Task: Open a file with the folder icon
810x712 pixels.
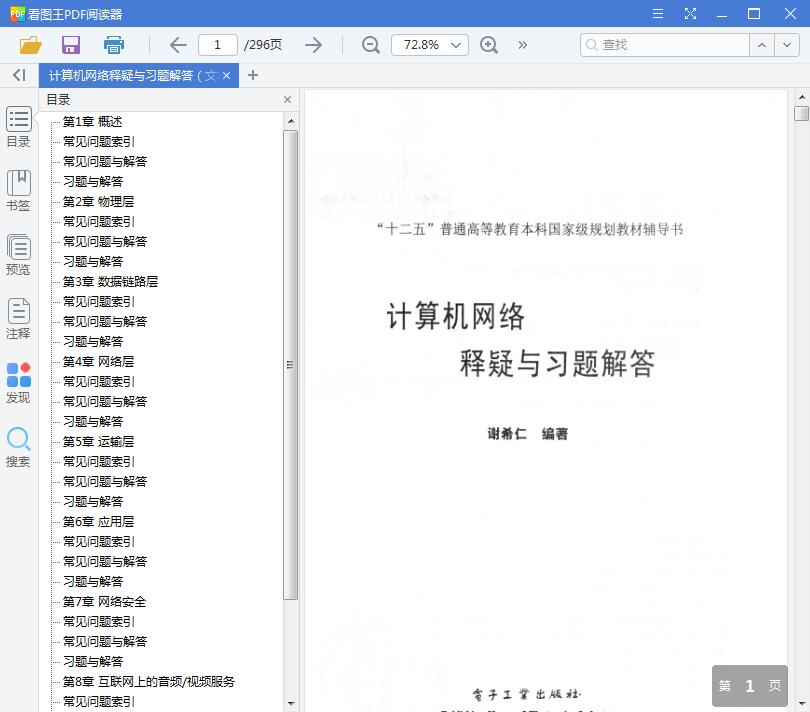Action: click(x=29, y=45)
